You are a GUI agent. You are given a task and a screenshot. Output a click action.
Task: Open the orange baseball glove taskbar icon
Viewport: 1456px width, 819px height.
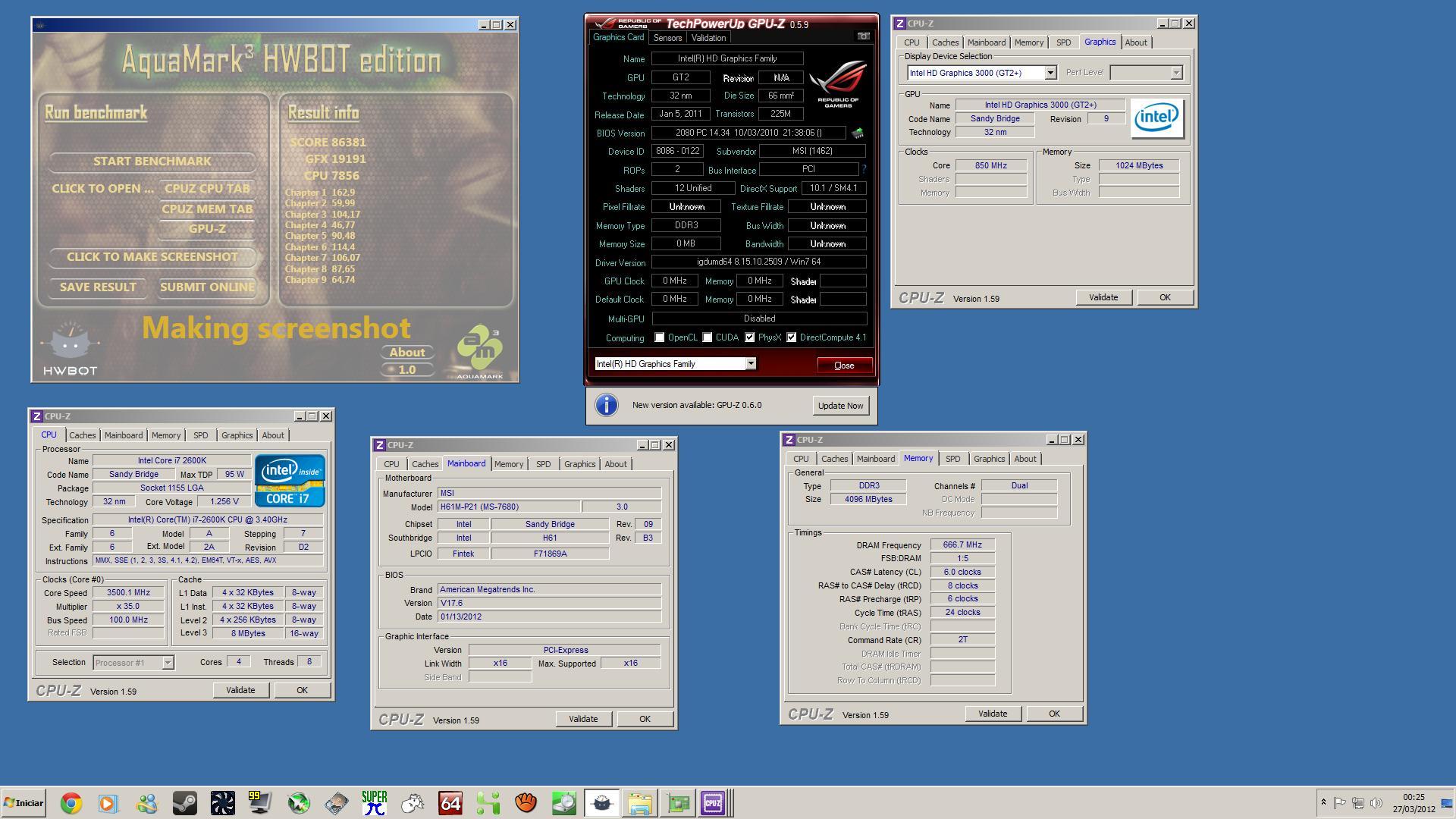point(526,803)
